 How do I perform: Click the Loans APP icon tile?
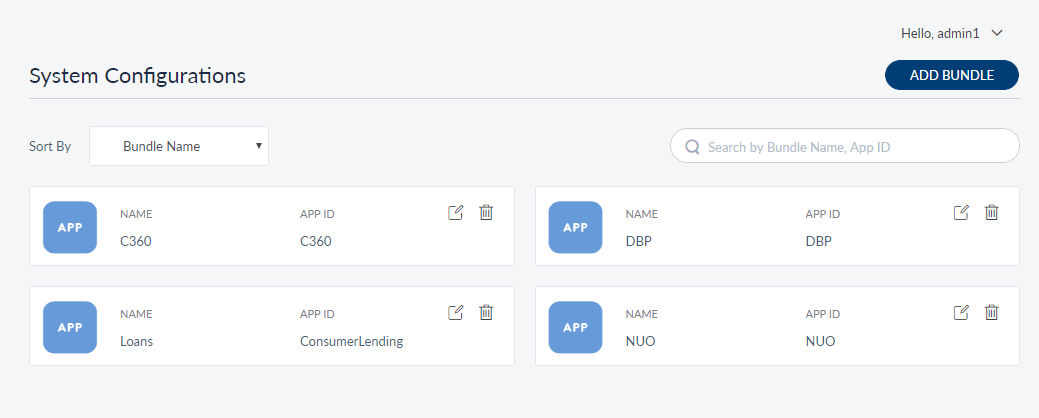[70, 327]
